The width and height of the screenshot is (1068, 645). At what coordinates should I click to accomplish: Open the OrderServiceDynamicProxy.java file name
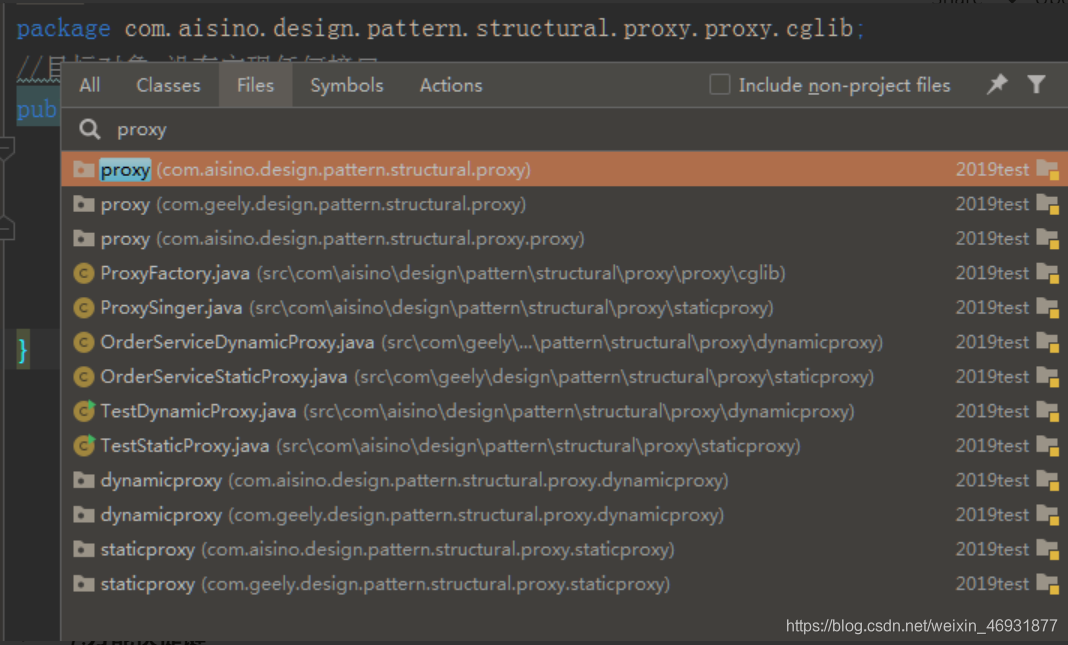pyautogui.click(x=237, y=342)
